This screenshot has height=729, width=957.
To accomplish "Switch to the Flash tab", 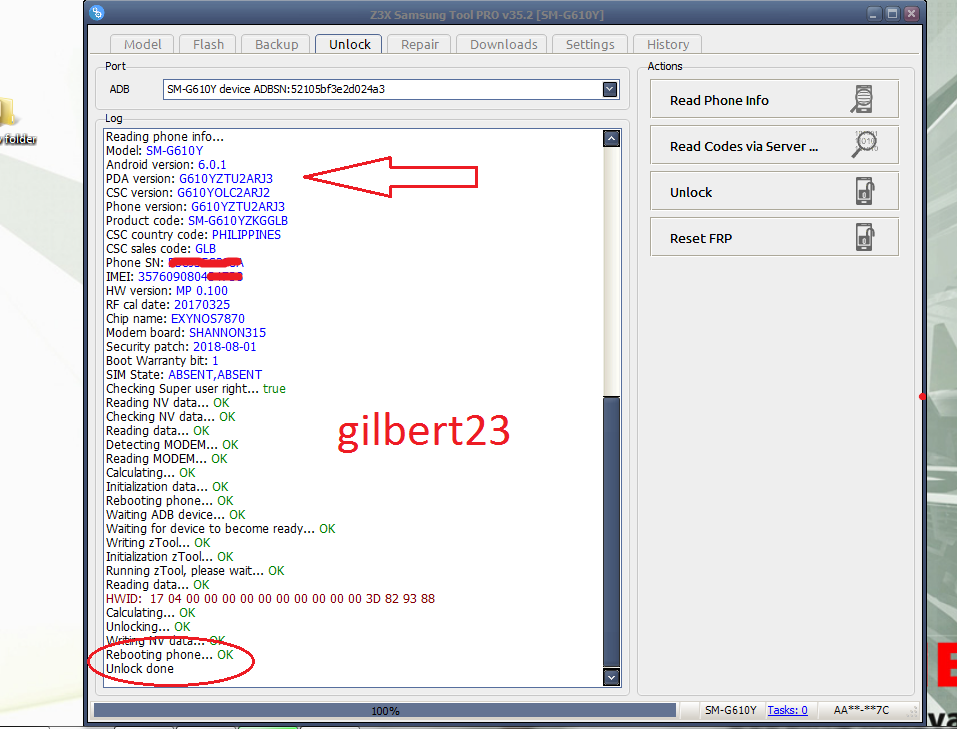I will click(x=208, y=45).
